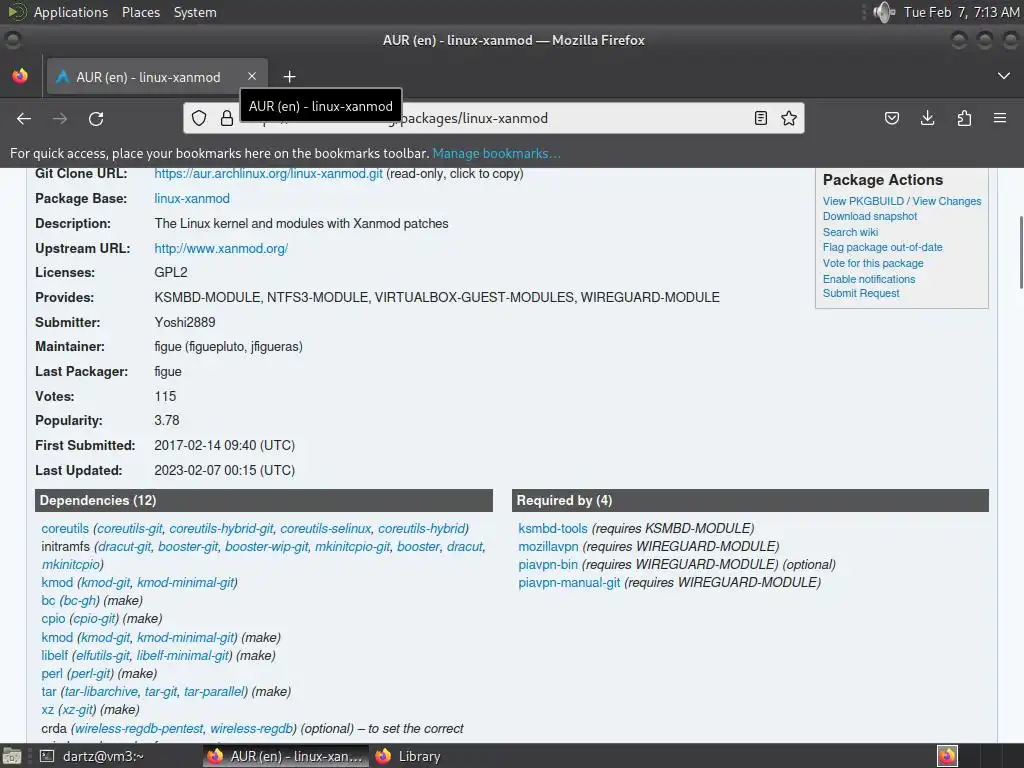Viewport: 1024px width, 768px height.
Task: Copy the Git Clone URL link
Action: pyautogui.click(x=268, y=174)
